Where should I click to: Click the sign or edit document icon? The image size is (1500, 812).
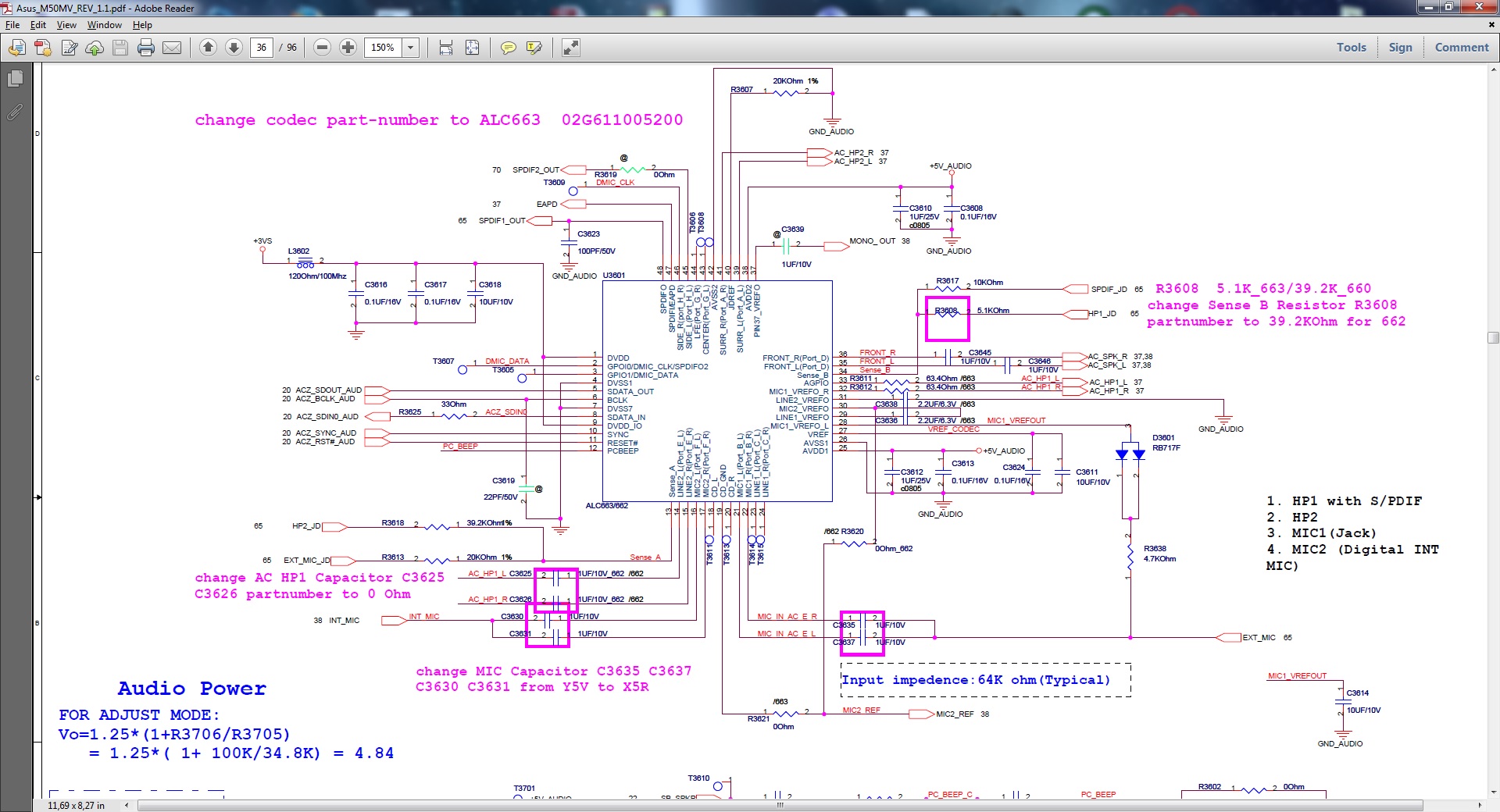[70, 48]
